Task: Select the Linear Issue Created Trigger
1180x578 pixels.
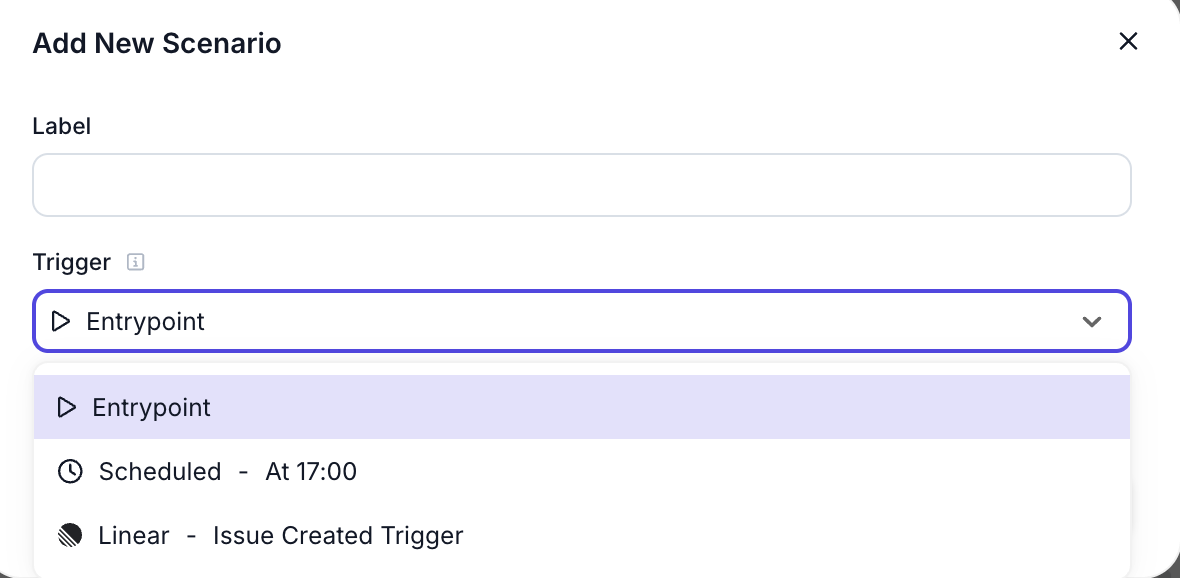Action: [280, 535]
